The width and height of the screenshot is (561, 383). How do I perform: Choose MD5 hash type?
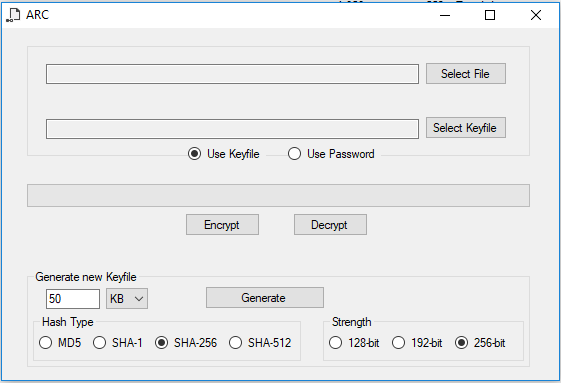(60, 343)
